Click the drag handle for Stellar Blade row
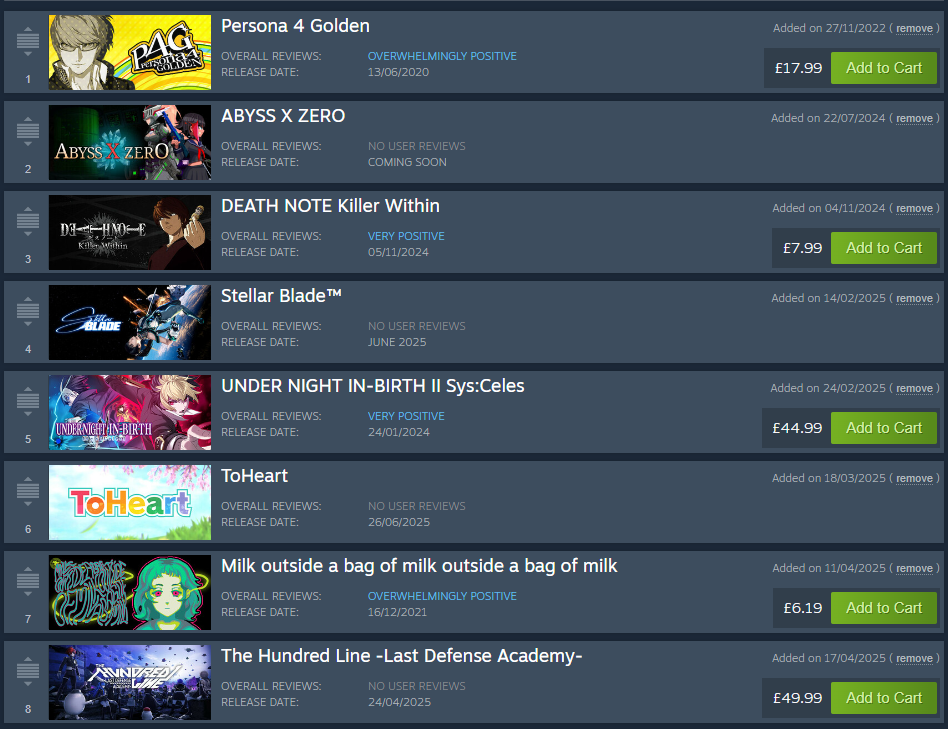The height and width of the screenshot is (729, 948). pos(28,311)
